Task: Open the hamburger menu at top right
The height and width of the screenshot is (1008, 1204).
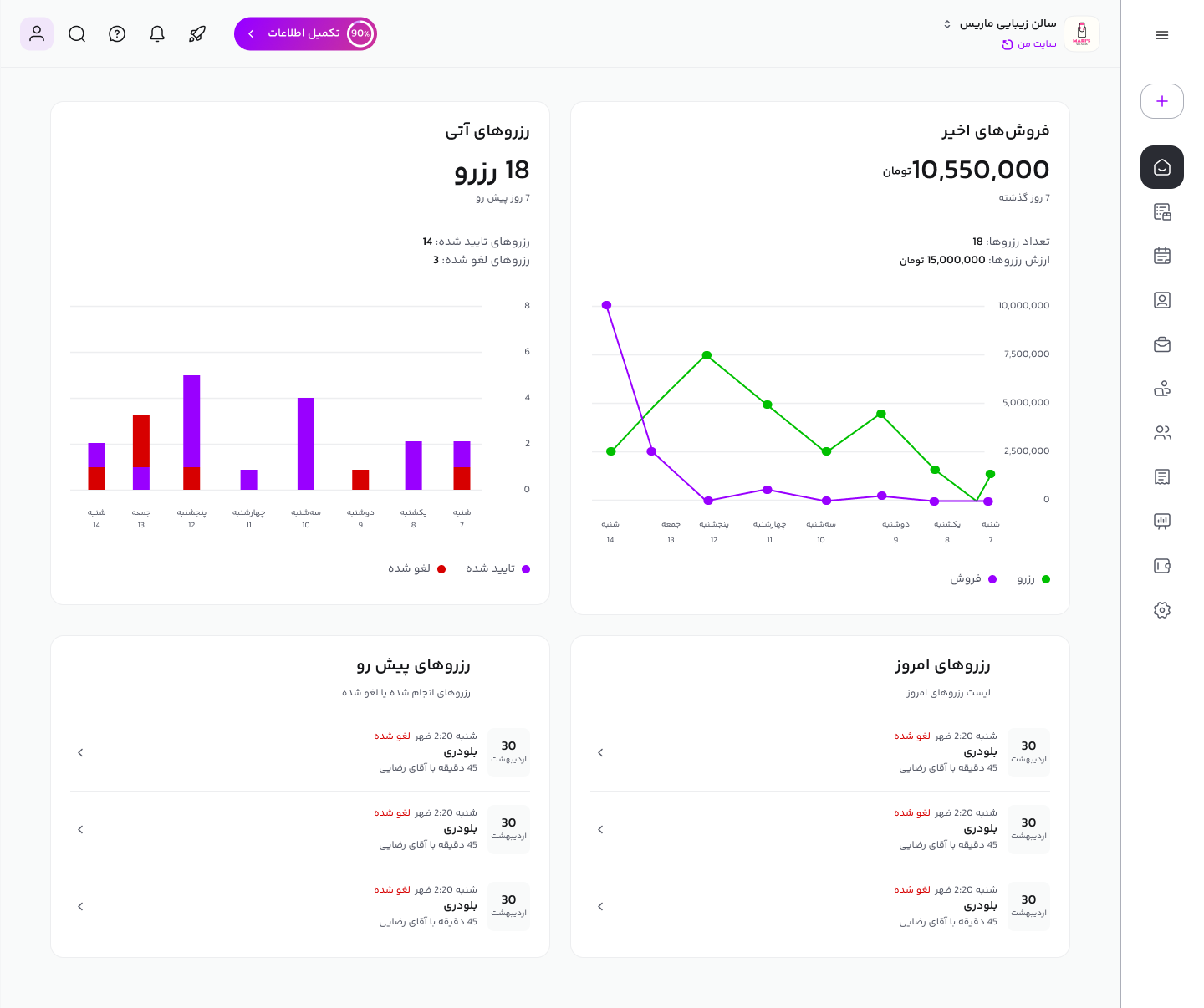Action: [1161, 35]
